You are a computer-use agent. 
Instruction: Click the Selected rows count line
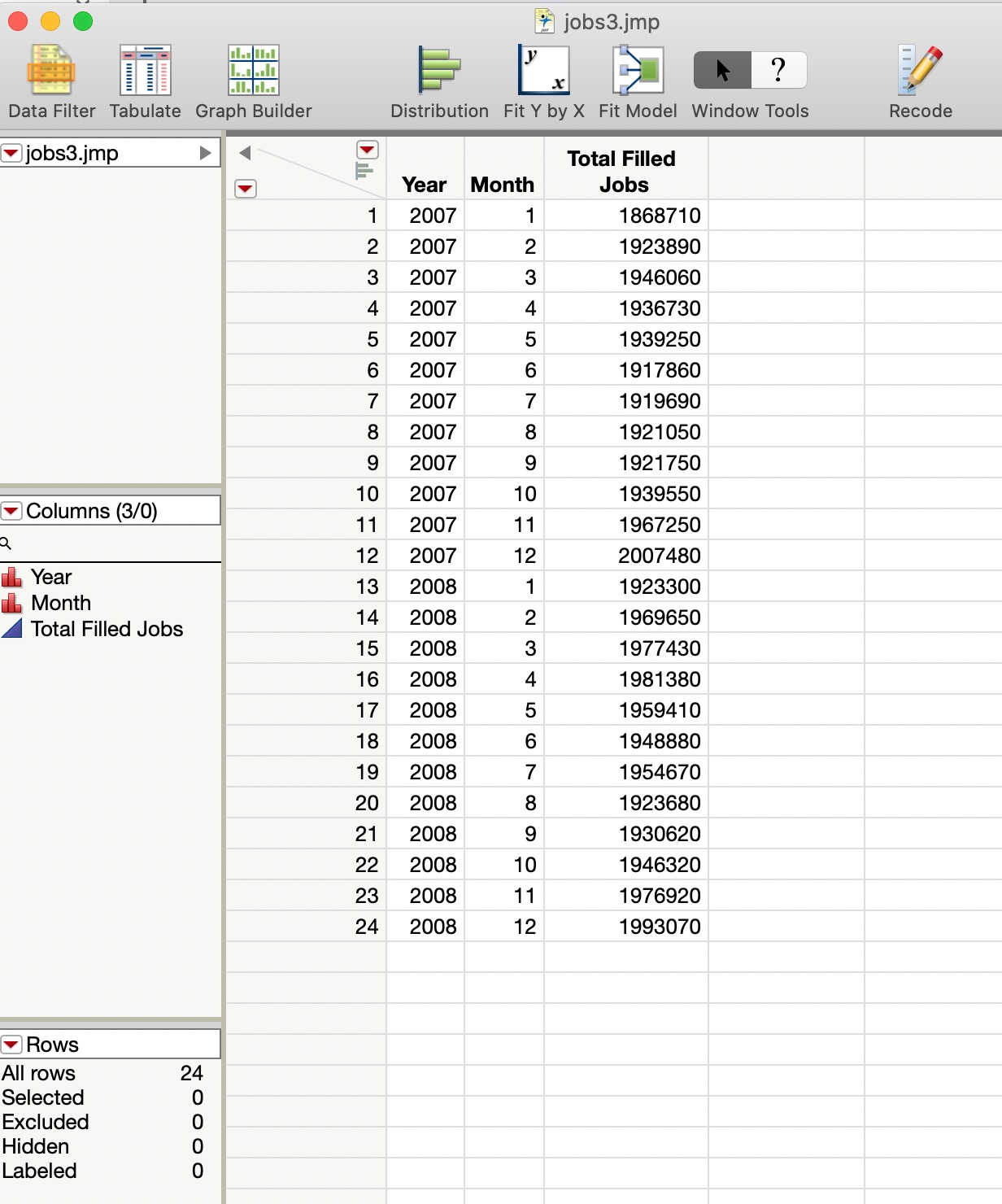pos(102,1097)
